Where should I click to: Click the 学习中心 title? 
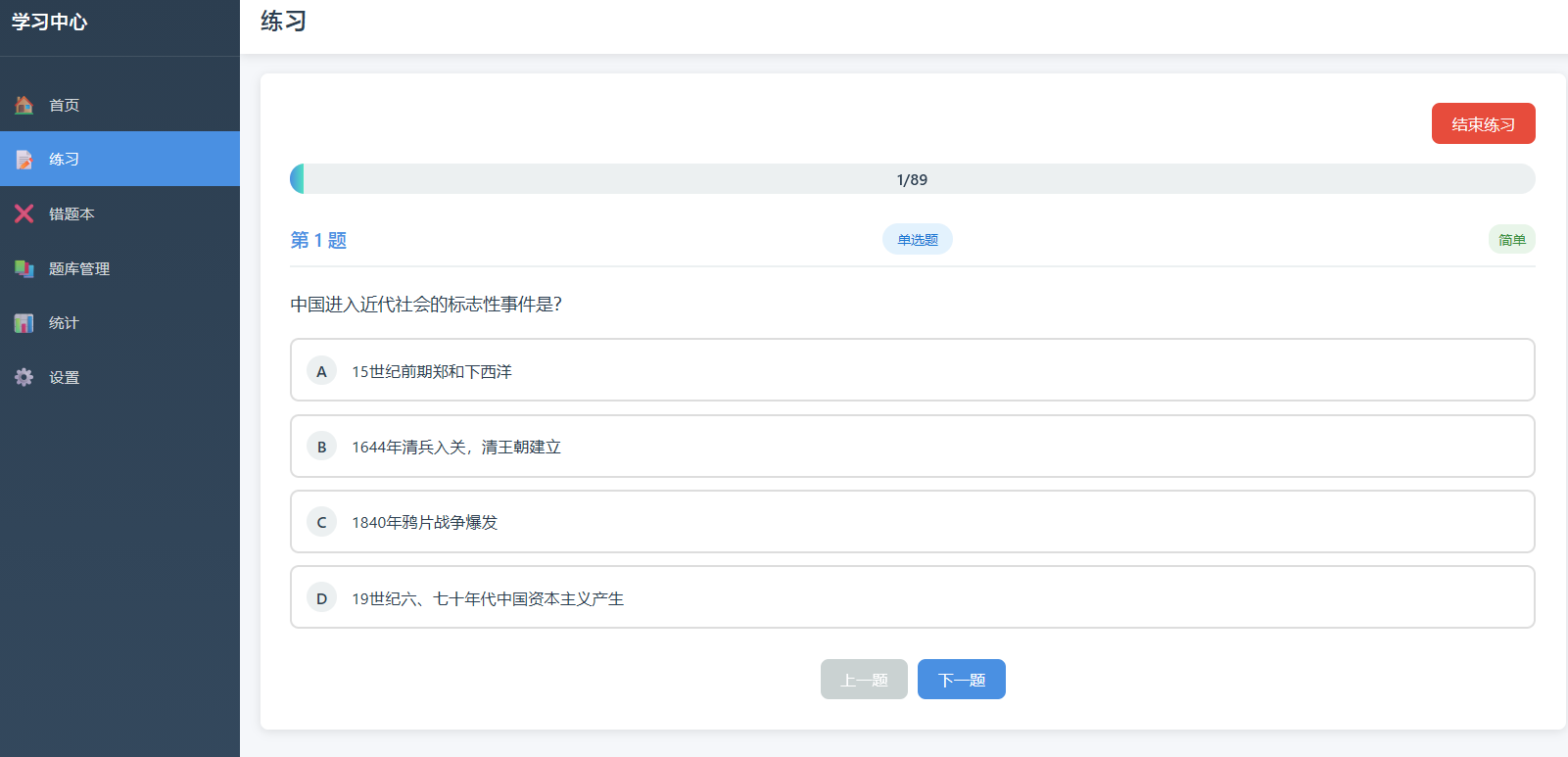point(49,22)
